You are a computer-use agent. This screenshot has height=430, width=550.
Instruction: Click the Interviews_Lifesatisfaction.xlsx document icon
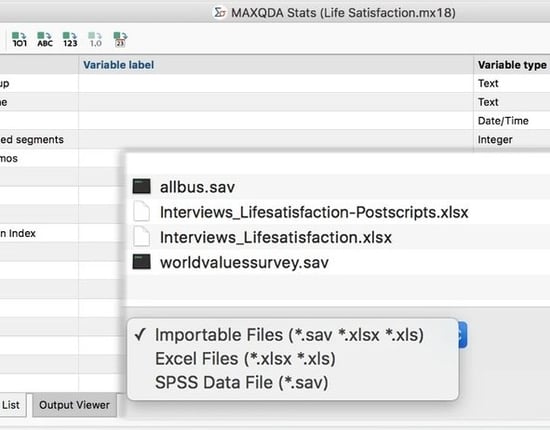point(141,237)
